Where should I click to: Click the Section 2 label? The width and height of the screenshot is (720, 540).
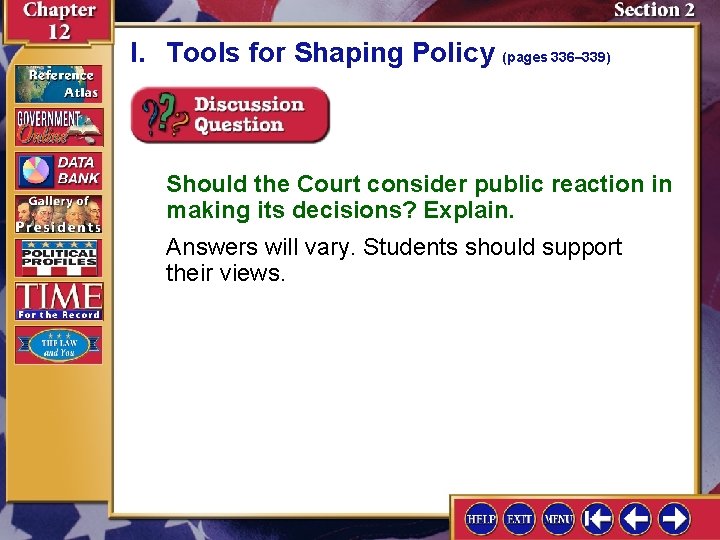(654, 10)
